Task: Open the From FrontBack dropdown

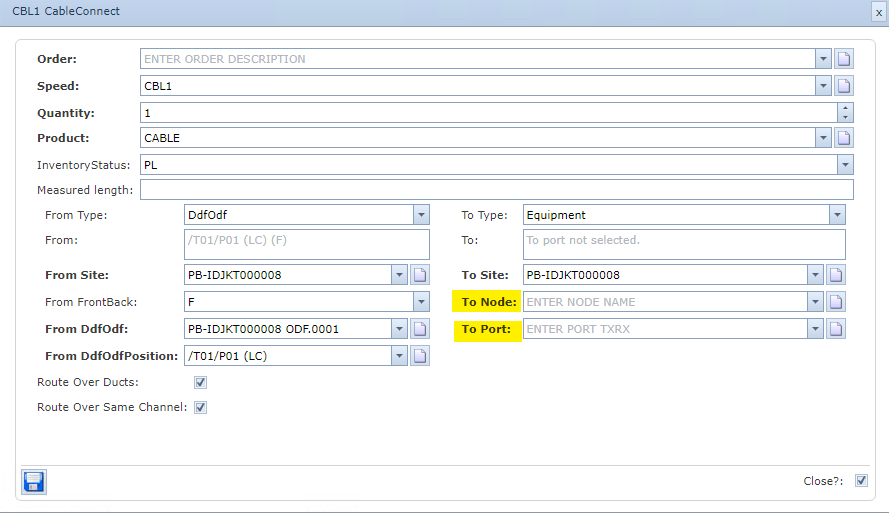Action: click(421, 301)
